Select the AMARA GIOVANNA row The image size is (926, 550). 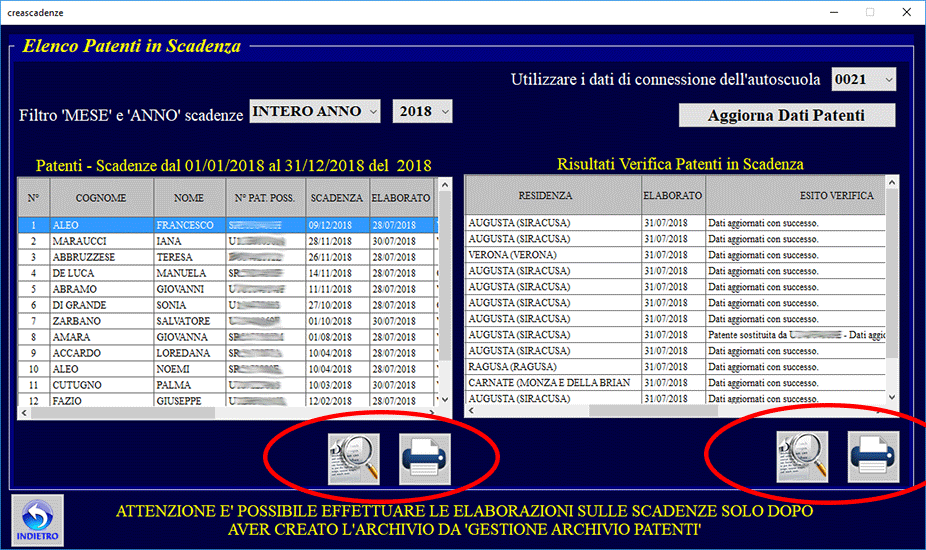tap(229, 337)
